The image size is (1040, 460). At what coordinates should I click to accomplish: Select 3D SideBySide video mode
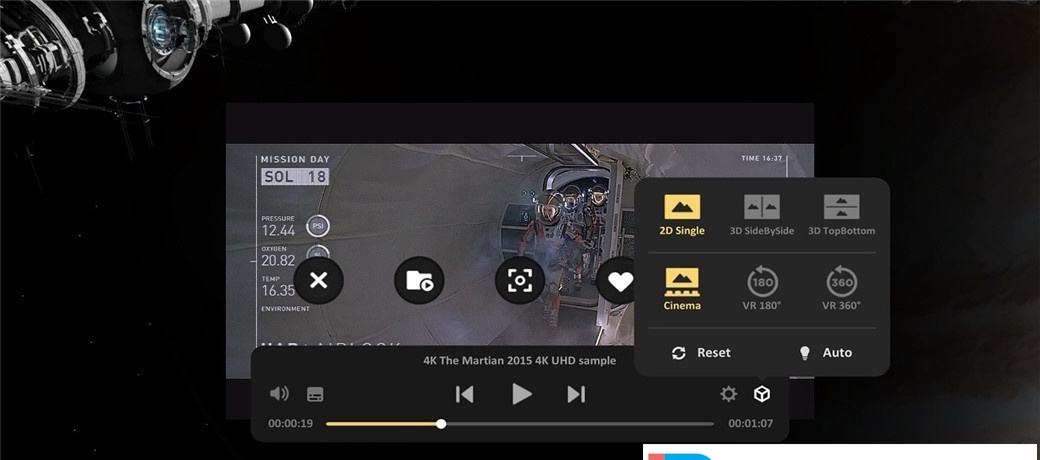pyautogui.click(x=761, y=215)
